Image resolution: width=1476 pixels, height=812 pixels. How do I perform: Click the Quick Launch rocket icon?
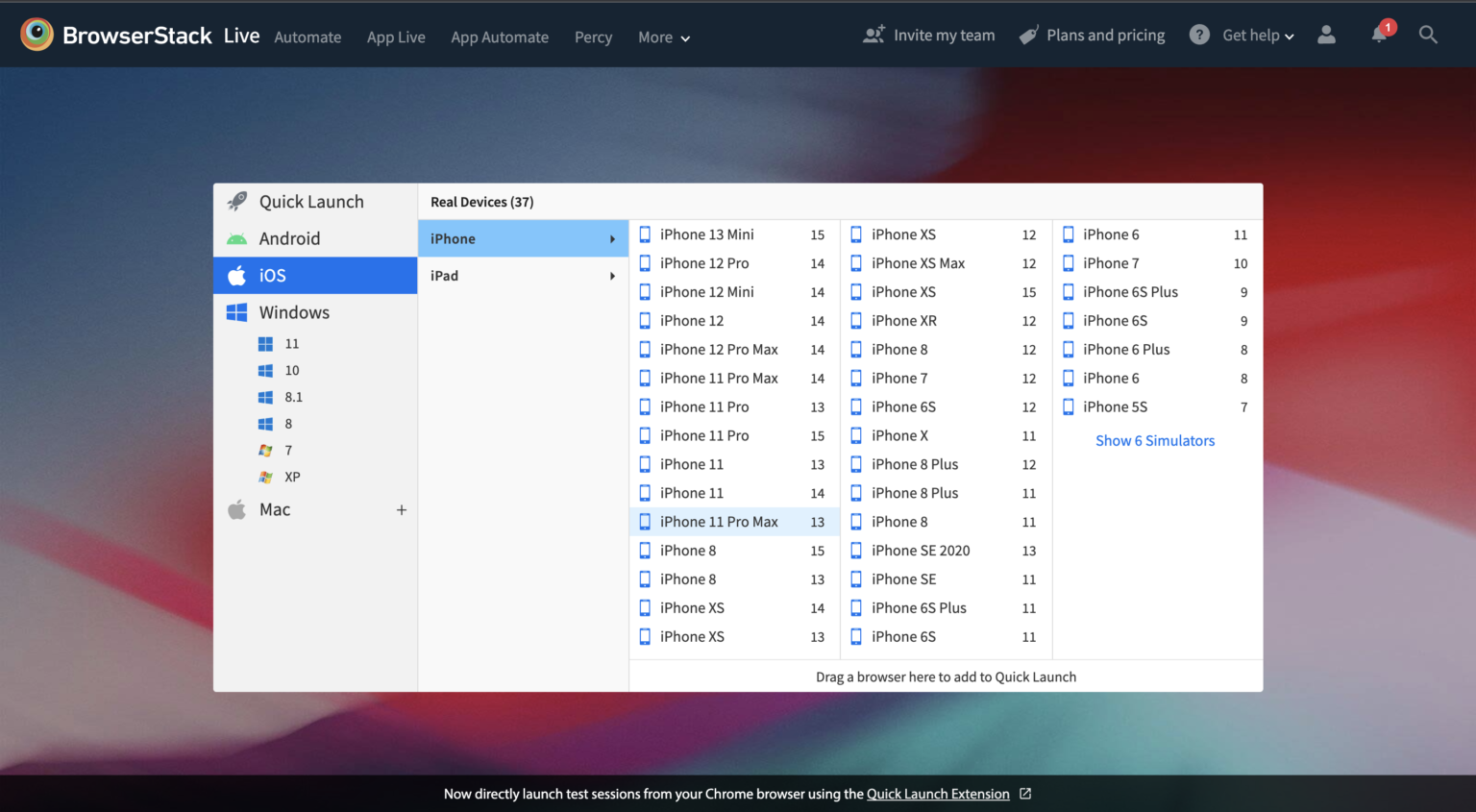236,201
